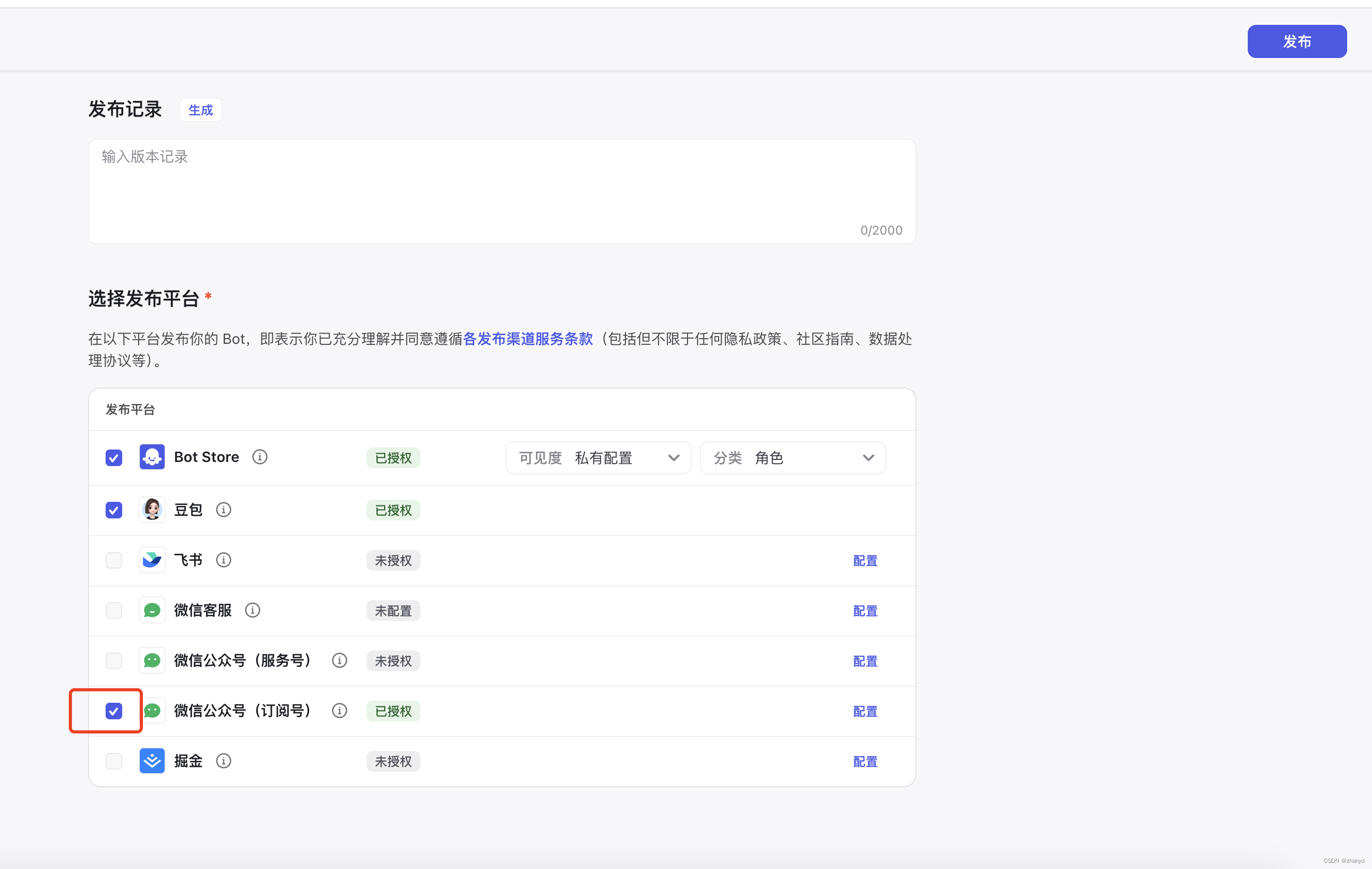
Task: Check the 微信公众号（服务号） checkbox
Action: (114, 660)
